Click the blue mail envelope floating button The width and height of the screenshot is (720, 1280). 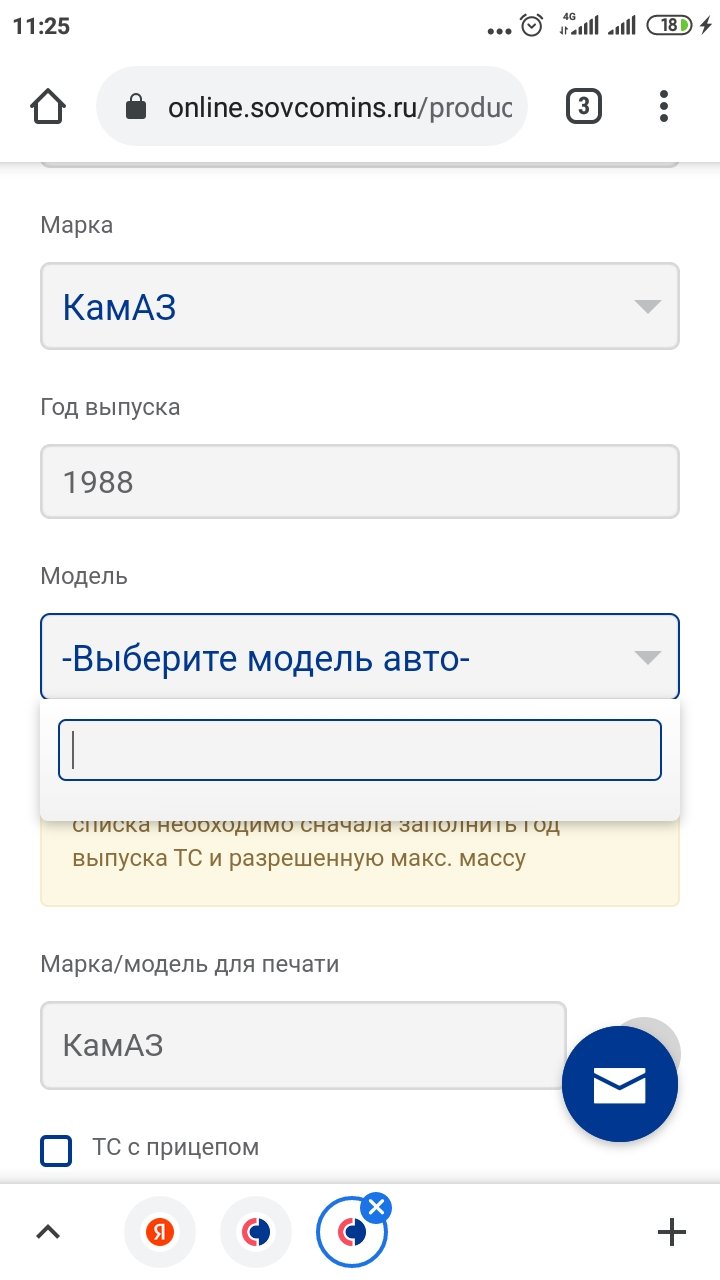tap(620, 1085)
